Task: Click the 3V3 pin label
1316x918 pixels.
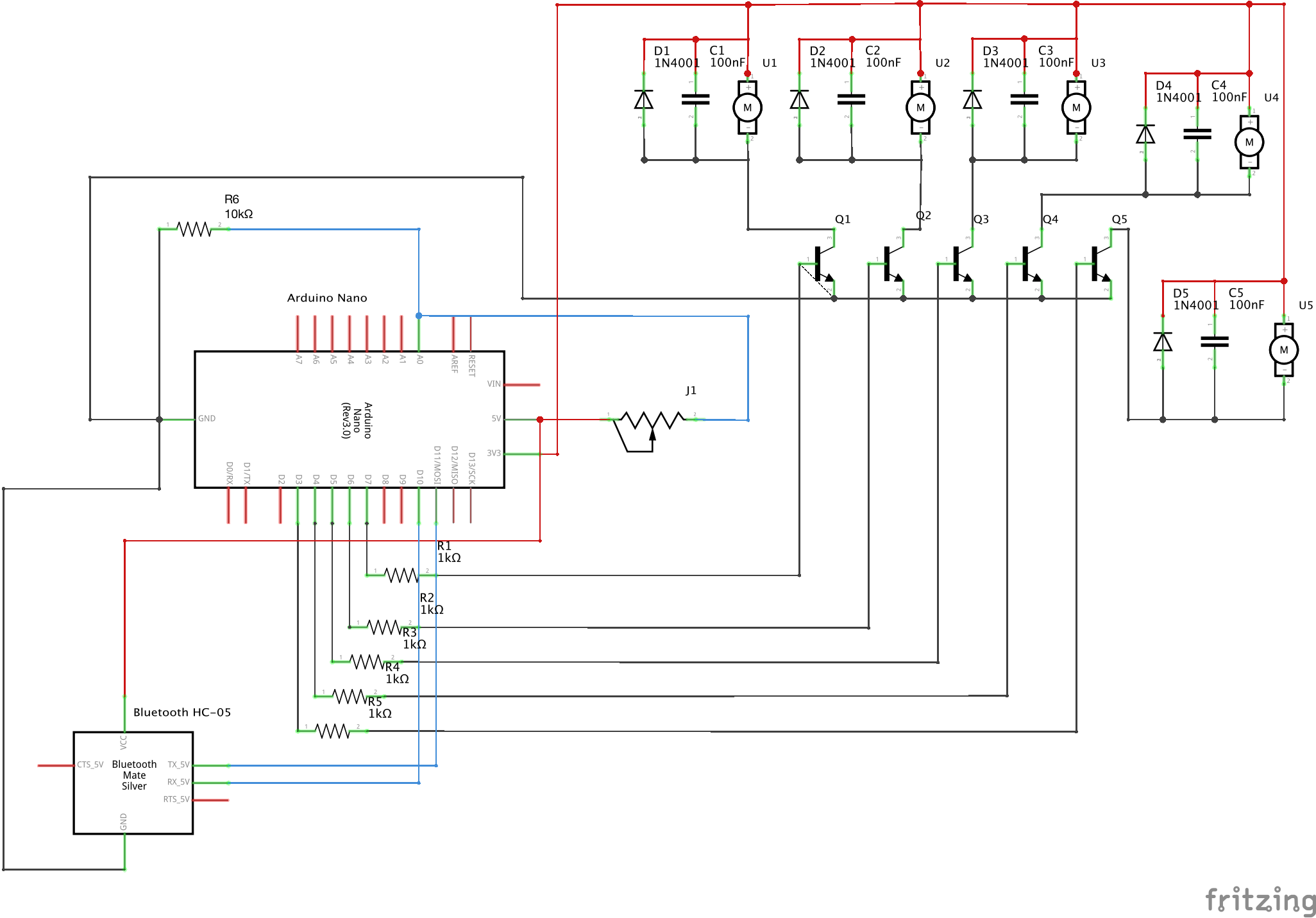Action: tap(494, 453)
